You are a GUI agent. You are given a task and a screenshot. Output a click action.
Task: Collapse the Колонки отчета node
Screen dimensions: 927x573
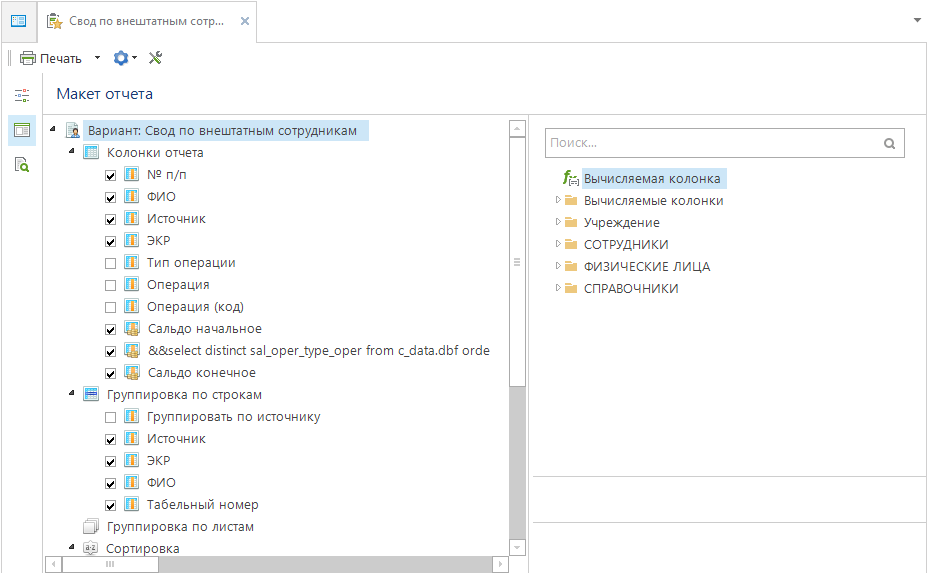(x=72, y=152)
